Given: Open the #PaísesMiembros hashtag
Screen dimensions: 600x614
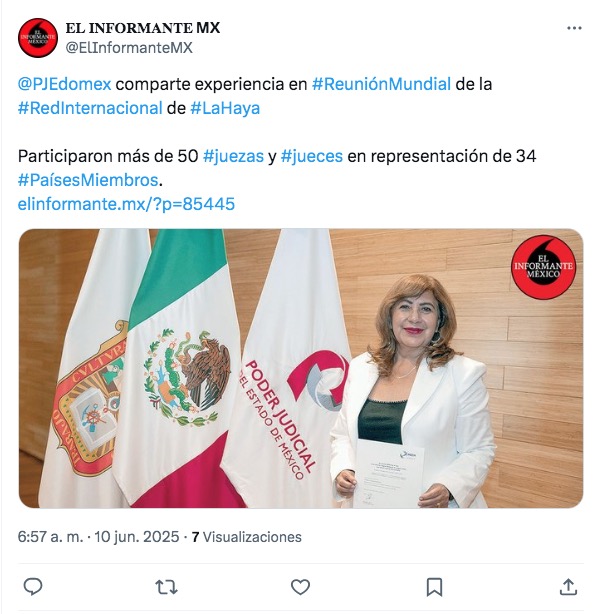Looking at the screenshot, I should (88, 180).
